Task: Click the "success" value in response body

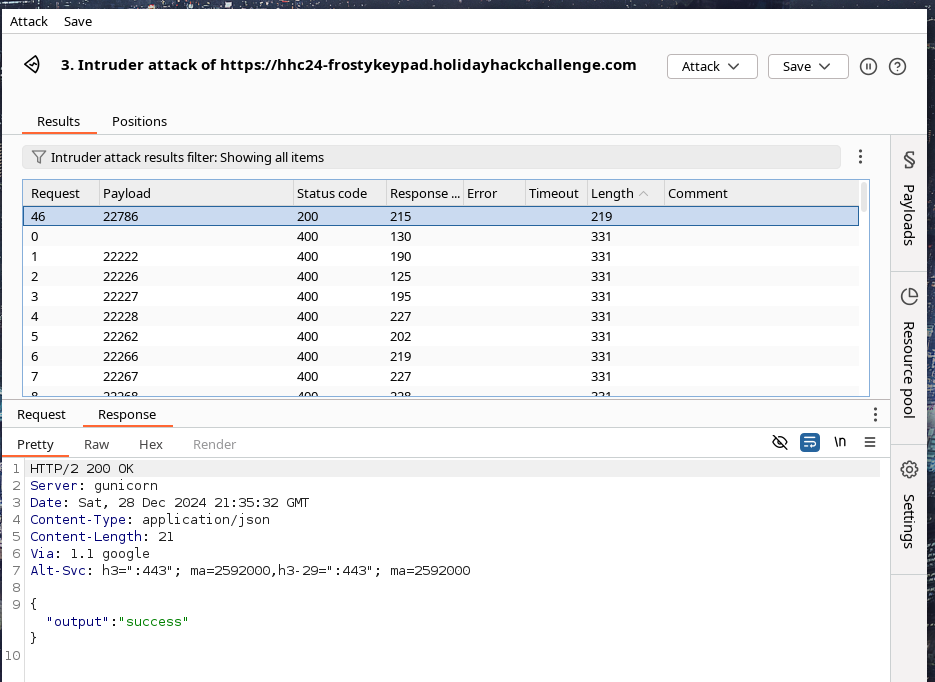Action: point(153,622)
